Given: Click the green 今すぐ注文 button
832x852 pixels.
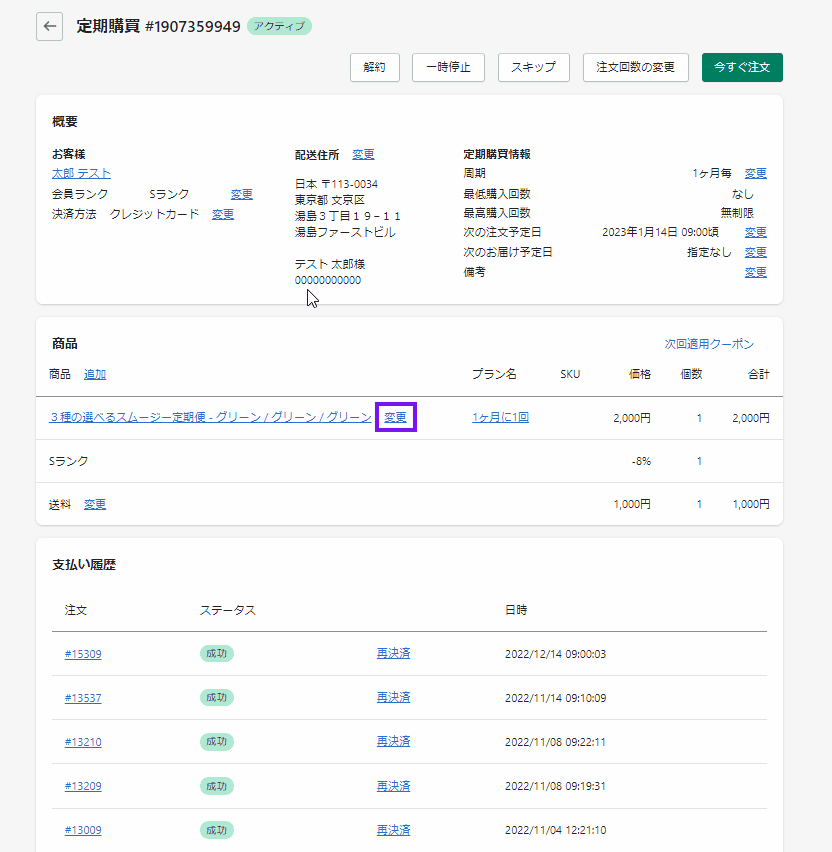Looking at the screenshot, I should coord(742,67).
